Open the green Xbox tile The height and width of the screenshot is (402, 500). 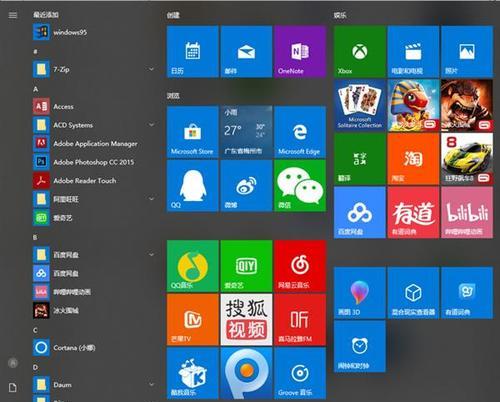360,51
